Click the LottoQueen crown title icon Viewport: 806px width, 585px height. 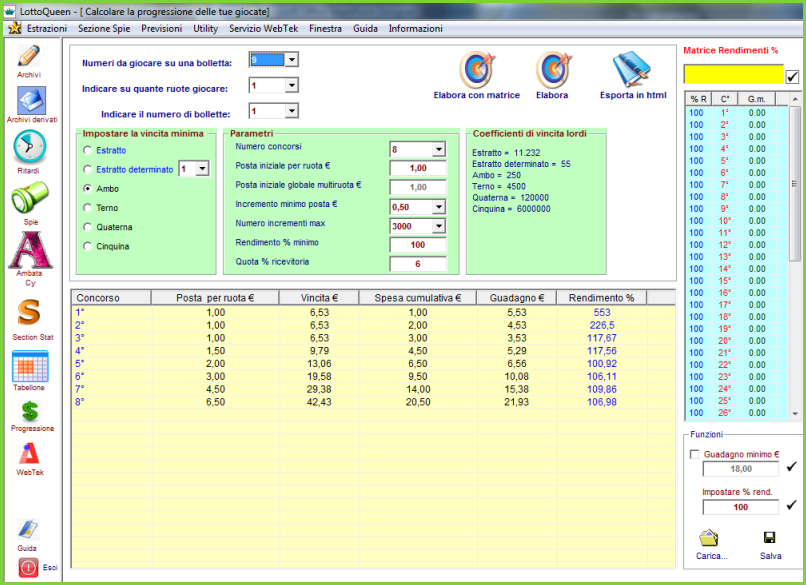click(9, 11)
